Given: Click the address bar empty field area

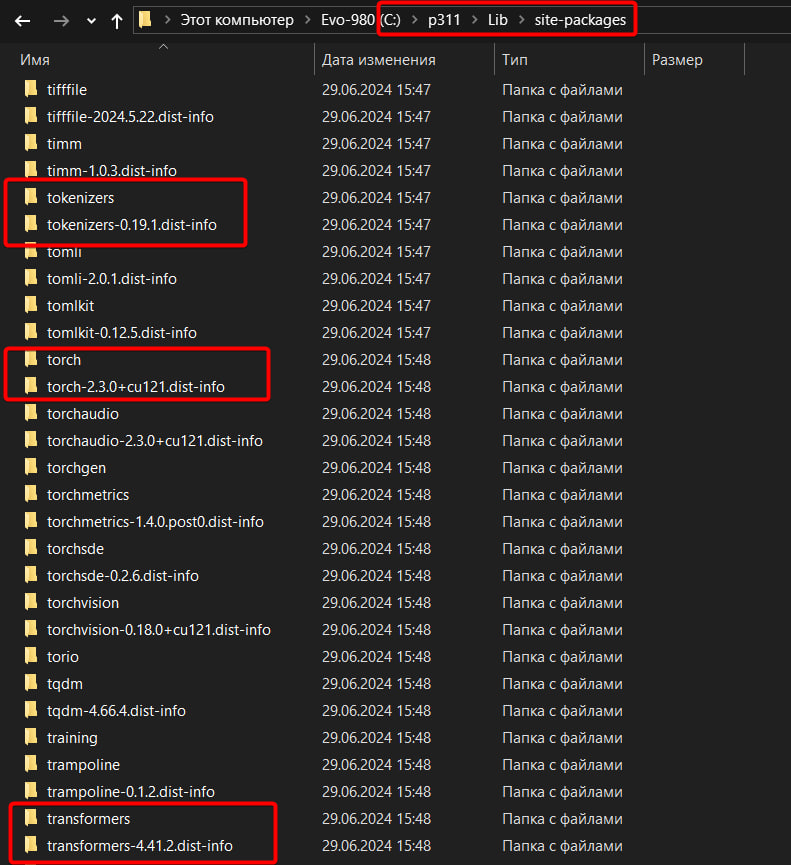Looking at the screenshot, I should coord(714,20).
